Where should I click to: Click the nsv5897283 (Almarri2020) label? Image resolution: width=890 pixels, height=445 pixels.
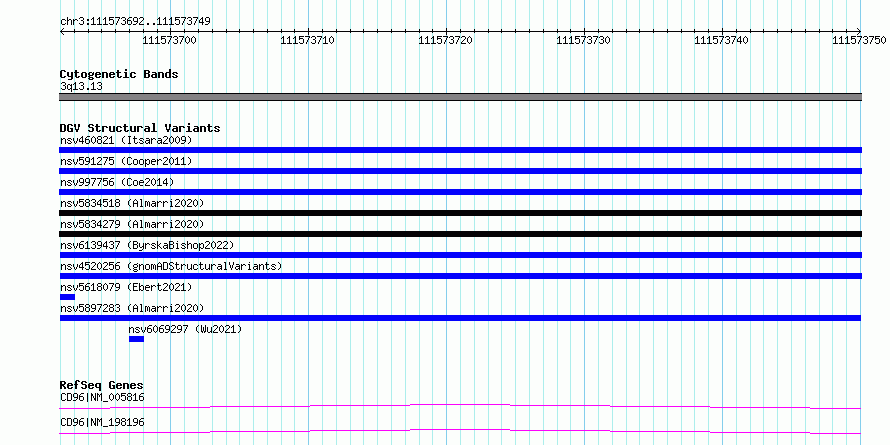(x=132, y=308)
